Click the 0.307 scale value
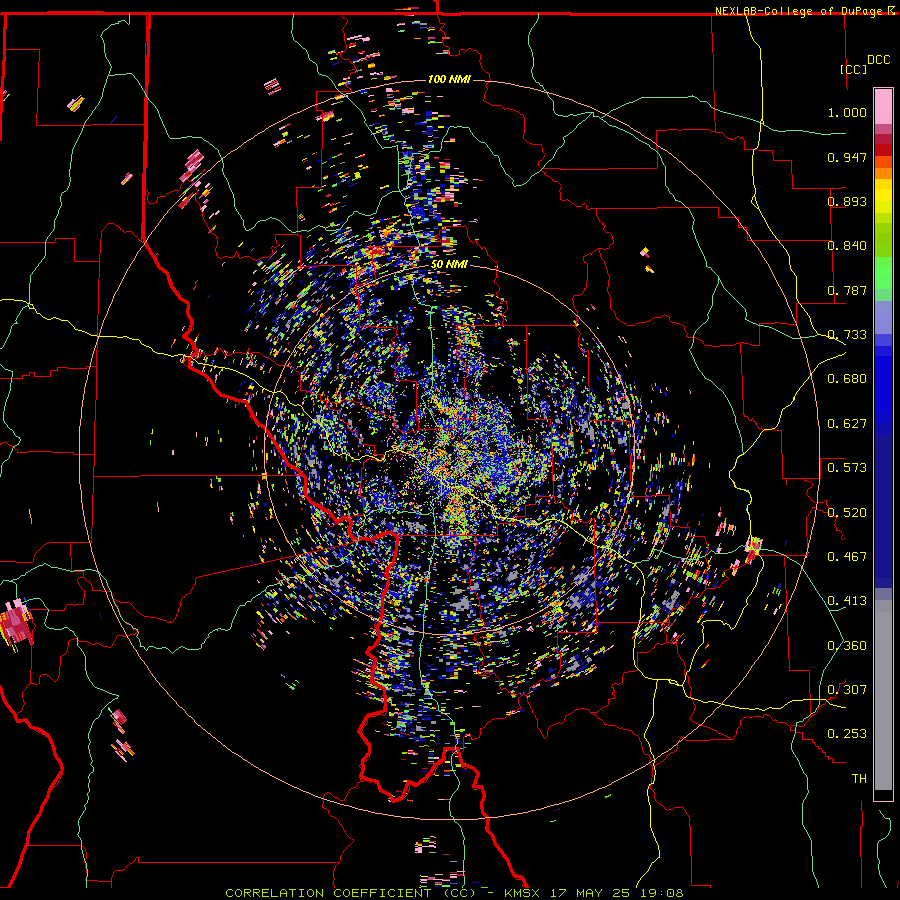Viewport: 900px width, 900px height. pos(847,690)
